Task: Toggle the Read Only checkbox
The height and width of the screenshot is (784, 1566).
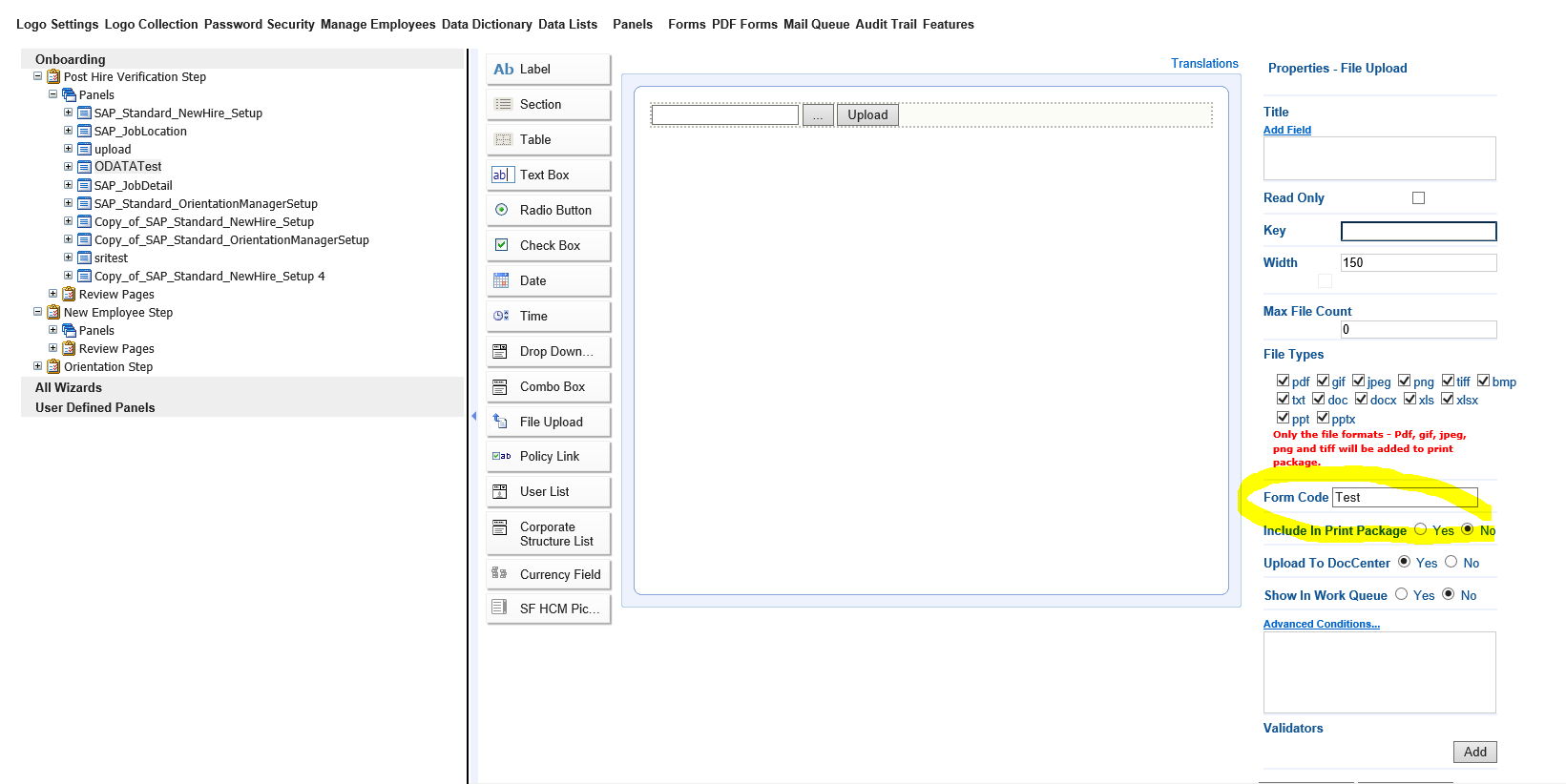Action: [1418, 197]
